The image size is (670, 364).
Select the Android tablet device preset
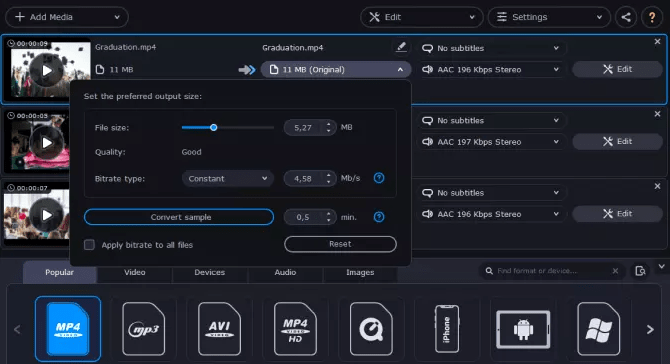523,329
